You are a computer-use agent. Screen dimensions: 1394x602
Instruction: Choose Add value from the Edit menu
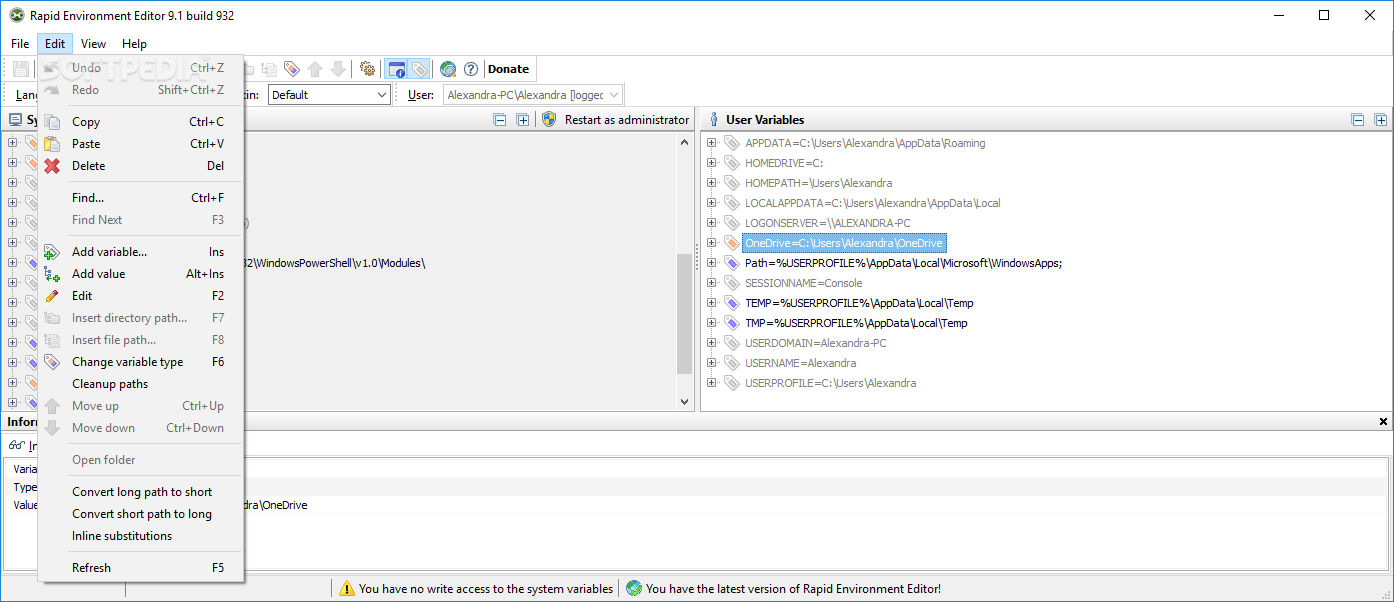tap(140, 274)
